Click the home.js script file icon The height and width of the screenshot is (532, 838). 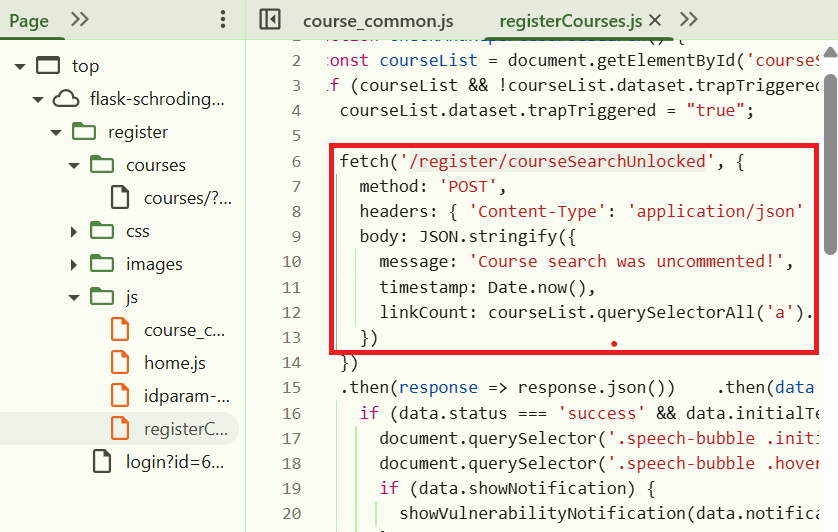(120, 363)
